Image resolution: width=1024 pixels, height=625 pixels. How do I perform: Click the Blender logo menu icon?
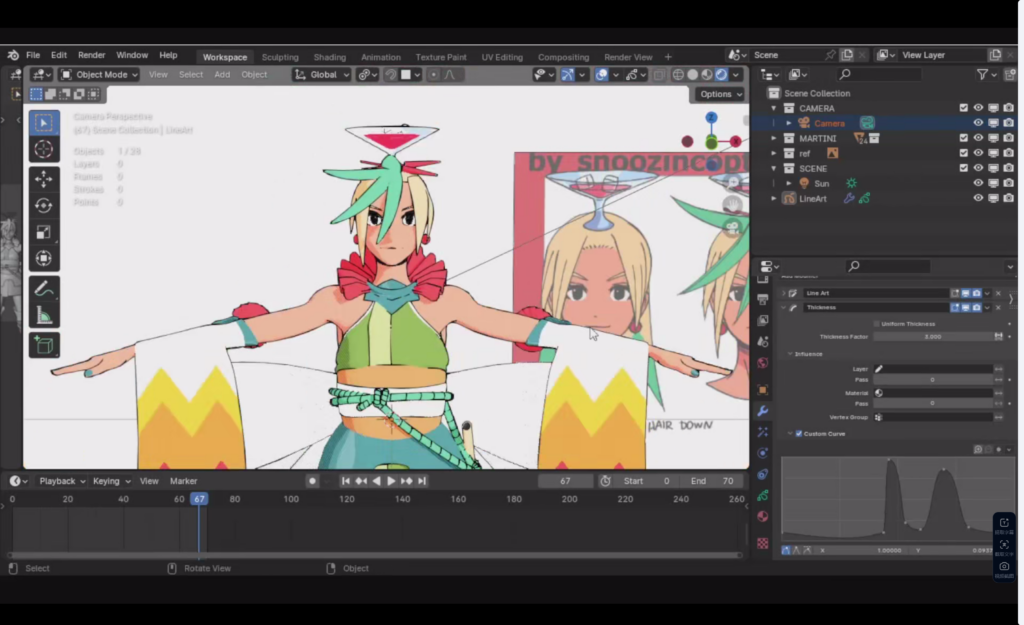[13, 56]
